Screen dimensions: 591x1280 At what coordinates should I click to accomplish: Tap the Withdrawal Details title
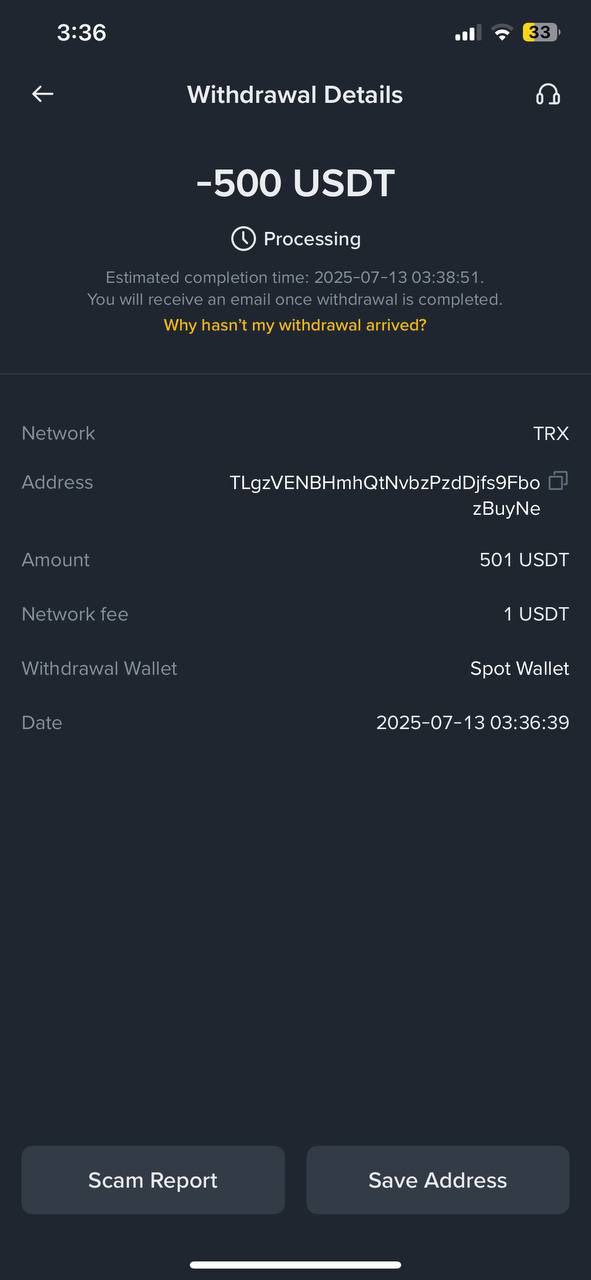[x=295, y=95]
